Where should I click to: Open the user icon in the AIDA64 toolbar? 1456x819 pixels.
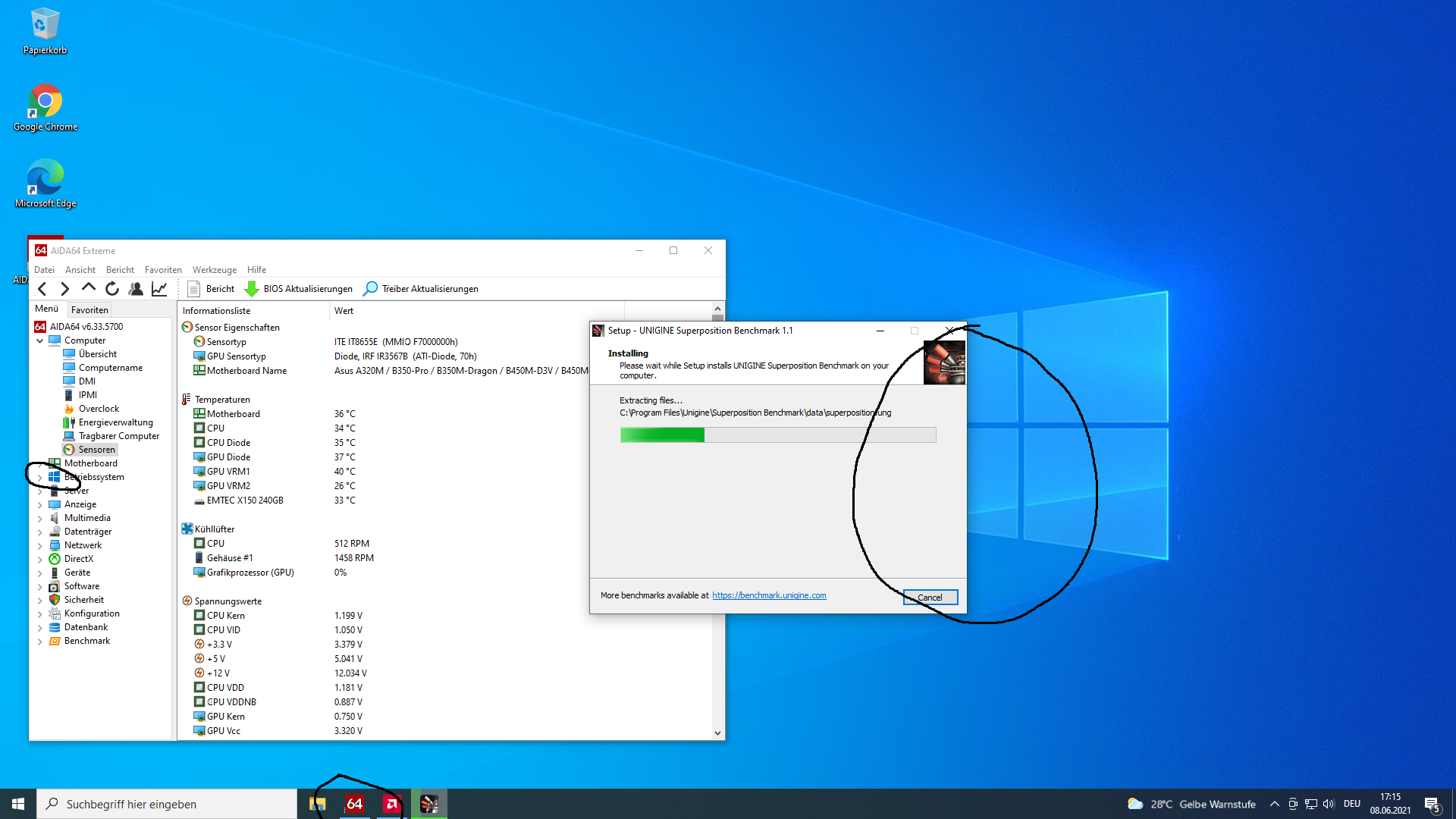pos(136,289)
